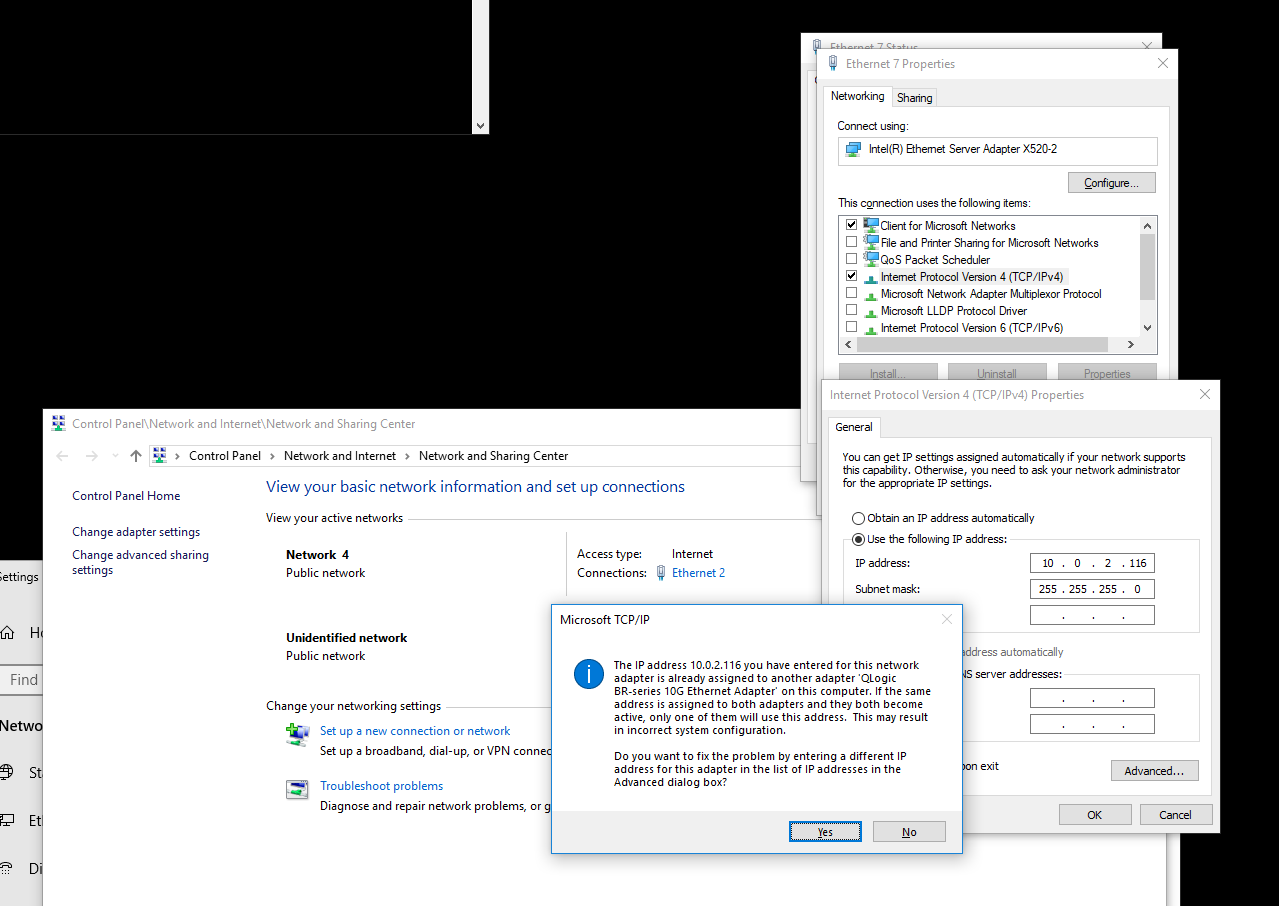Open the Ethernet 2 connection link
Image resolution: width=1279 pixels, height=906 pixels.
pos(698,573)
